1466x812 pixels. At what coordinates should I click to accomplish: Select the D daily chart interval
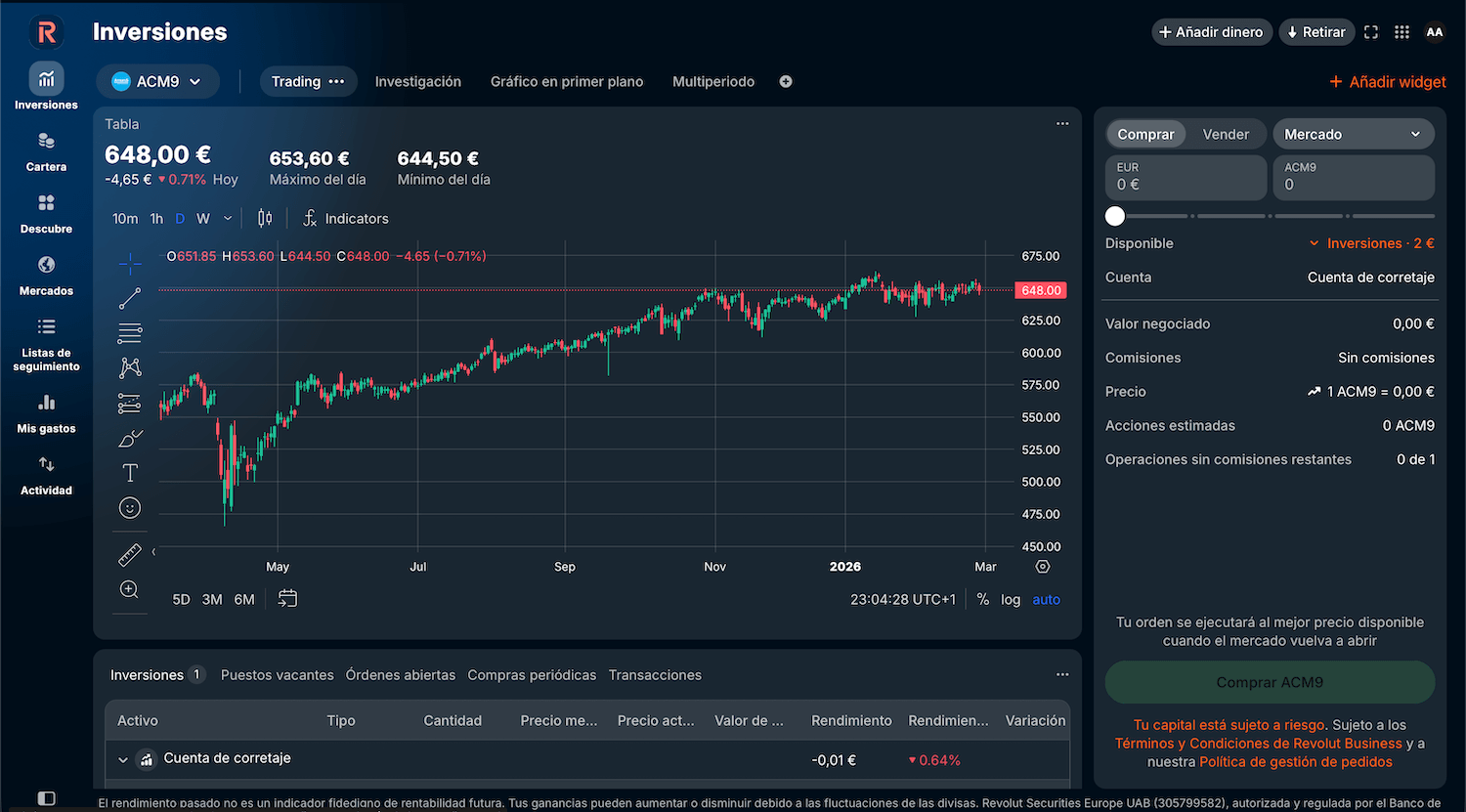[180, 219]
